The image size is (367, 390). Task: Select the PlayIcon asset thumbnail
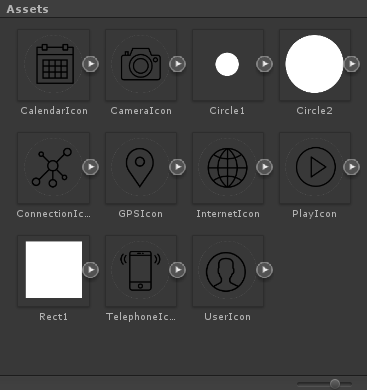[x=315, y=168]
